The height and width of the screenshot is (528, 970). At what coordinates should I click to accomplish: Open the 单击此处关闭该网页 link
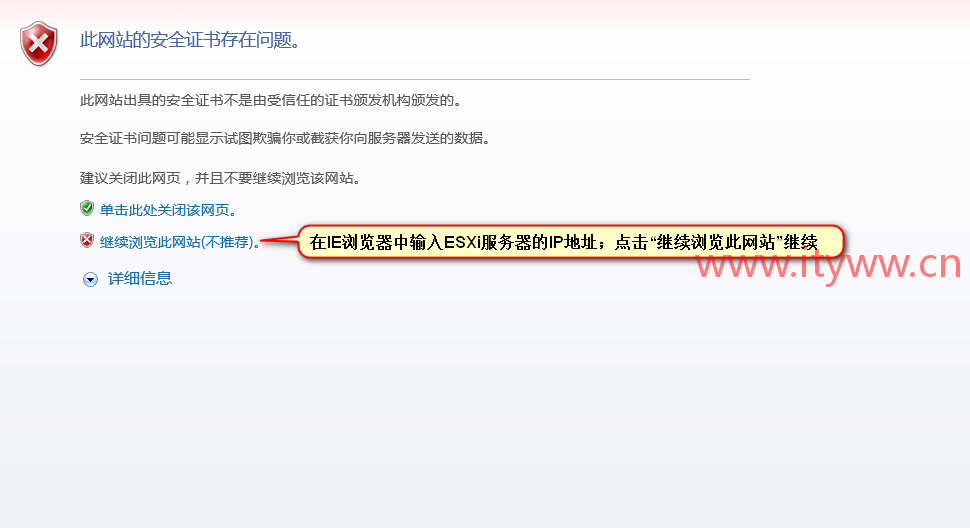click(168, 210)
